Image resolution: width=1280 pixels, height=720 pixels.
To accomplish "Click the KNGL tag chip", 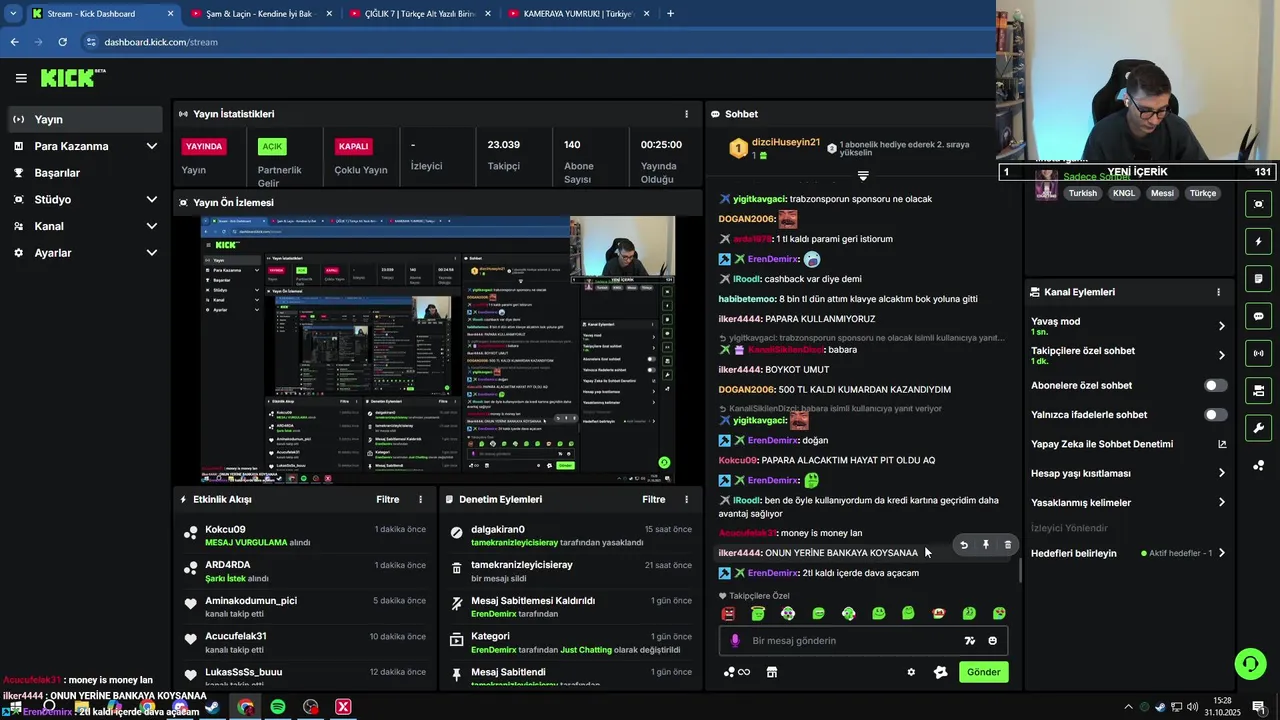I will point(1124,193).
